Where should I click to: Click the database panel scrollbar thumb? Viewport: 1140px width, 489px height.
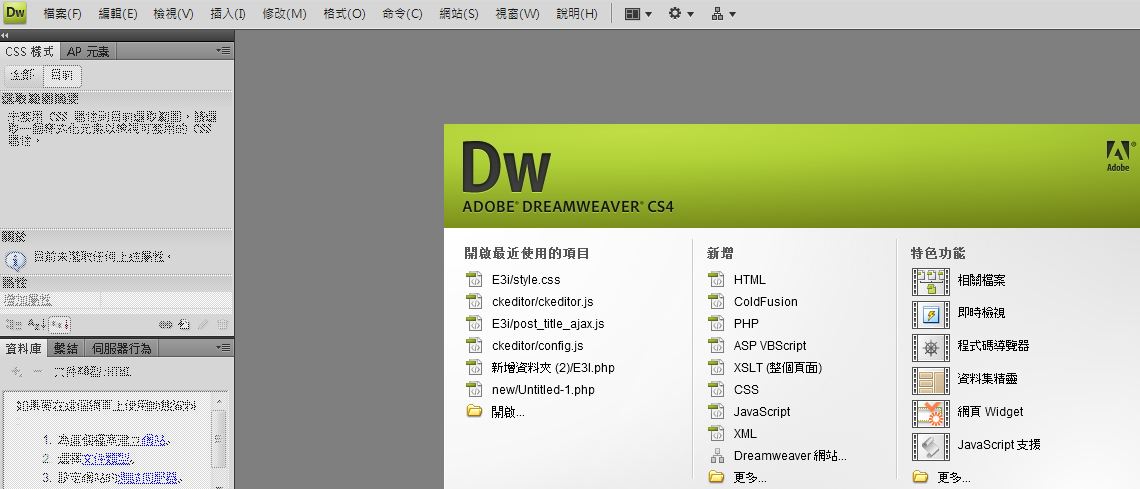pyautogui.click(x=219, y=438)
